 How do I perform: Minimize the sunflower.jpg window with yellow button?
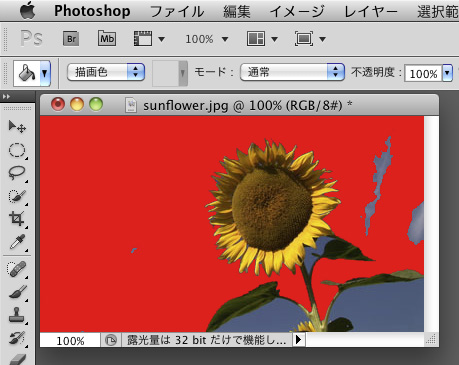(x=77, y=105)
